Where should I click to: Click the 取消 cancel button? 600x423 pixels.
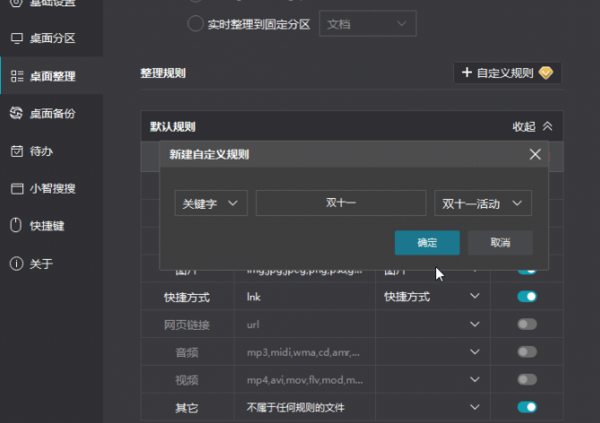[500, 243]
